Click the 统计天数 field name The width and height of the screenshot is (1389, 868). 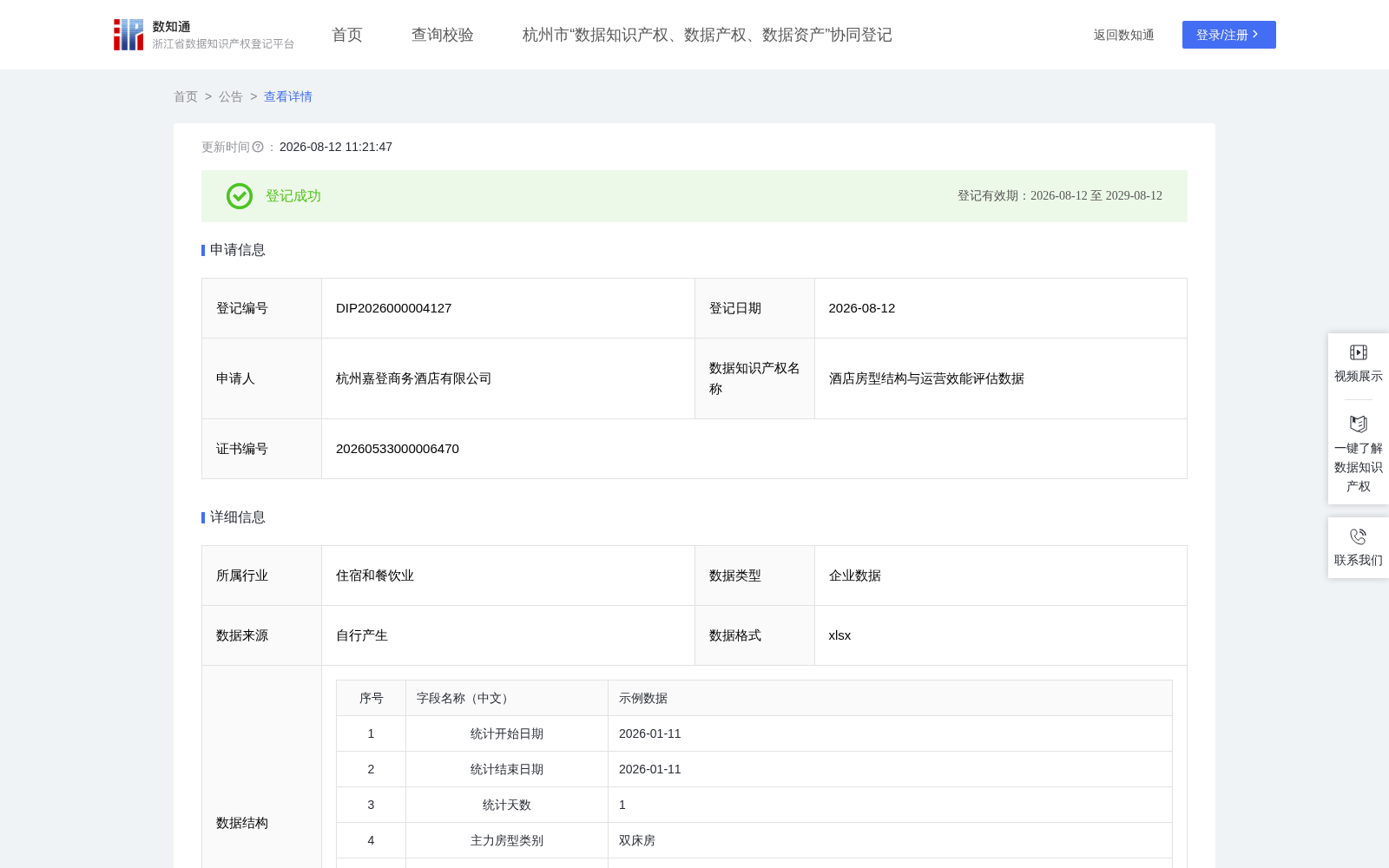click(x=507, y=805)
